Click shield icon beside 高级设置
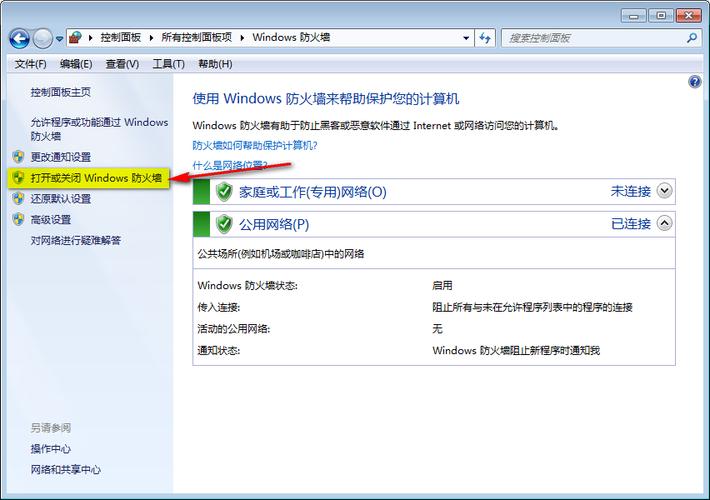 pyautogui.click(x=18, y=219)
